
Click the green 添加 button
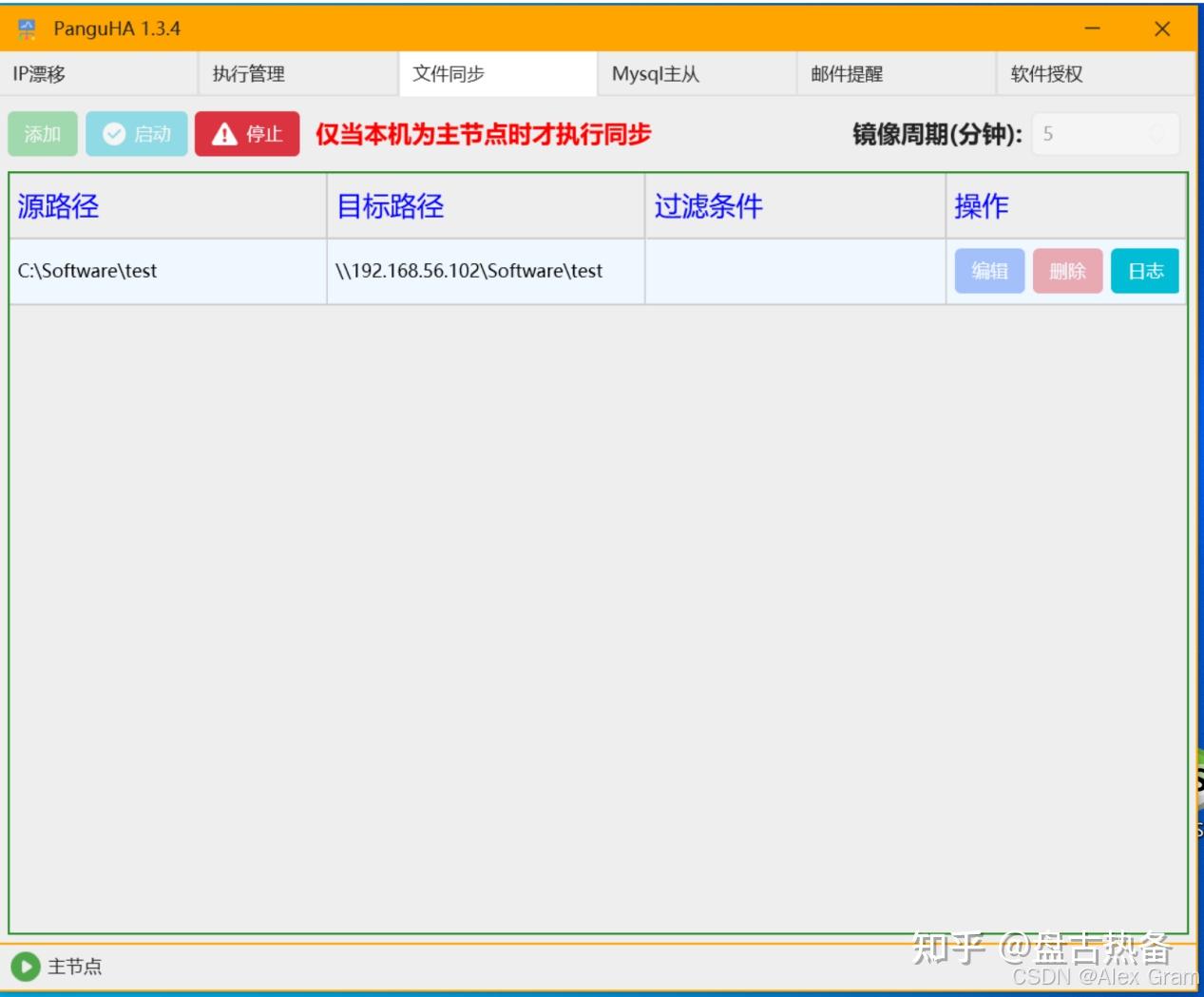pos(43,134)
